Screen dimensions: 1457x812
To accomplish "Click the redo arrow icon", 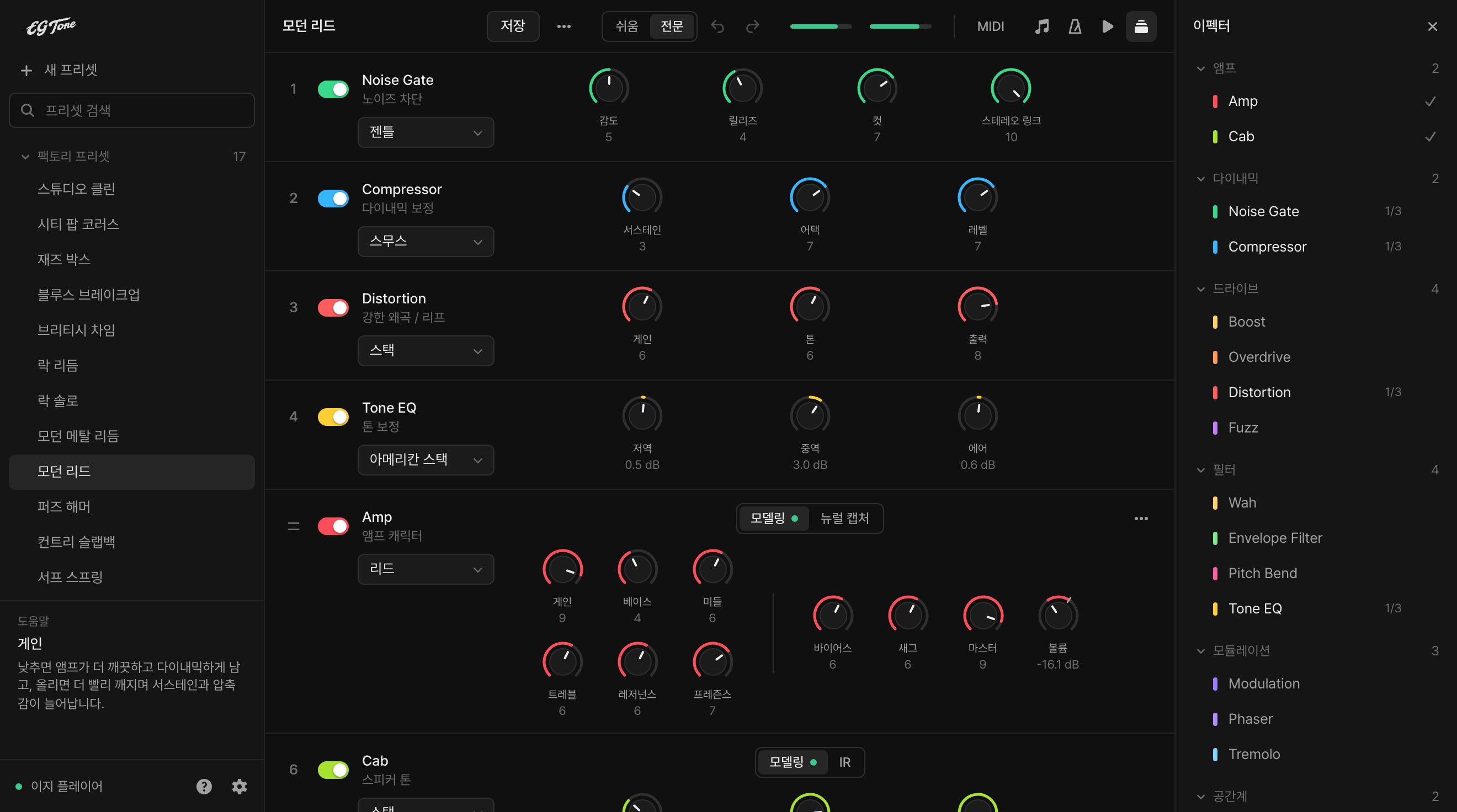I will (x=752, y=26).
